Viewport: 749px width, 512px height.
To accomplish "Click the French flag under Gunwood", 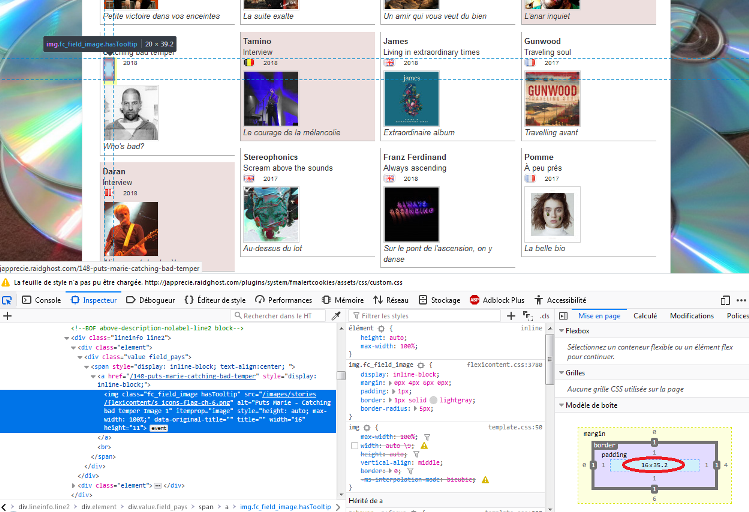I will [x=530, y=63].
